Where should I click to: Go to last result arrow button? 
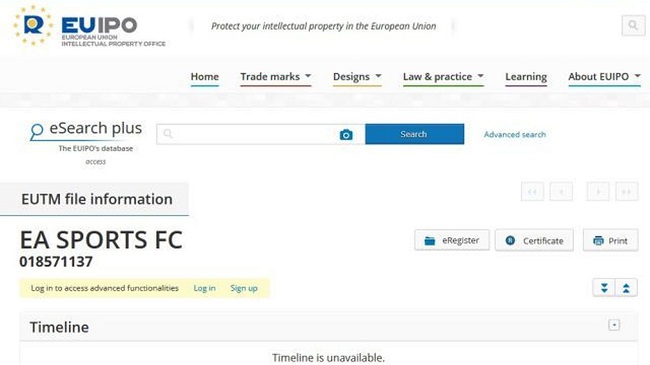point(627,192)
